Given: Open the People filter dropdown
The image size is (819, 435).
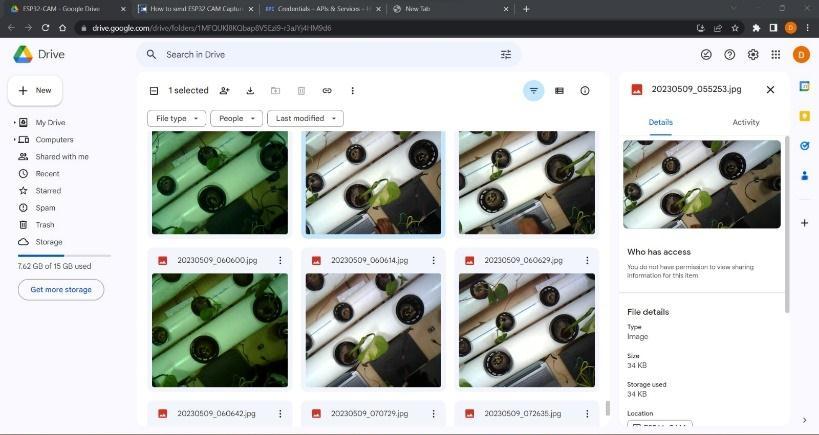Looking at the screenshot, I should pyautogui.click(x=237, y=119).
